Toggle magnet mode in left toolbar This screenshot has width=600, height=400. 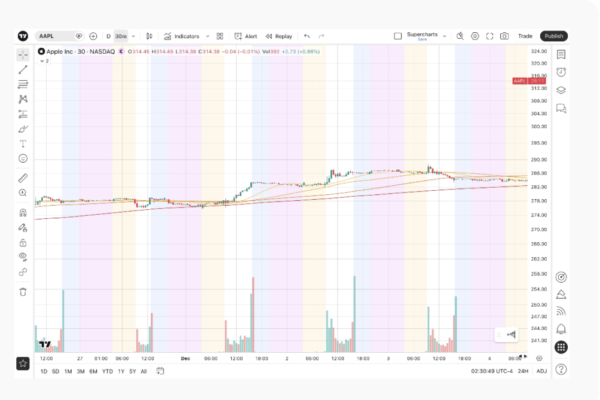[23, 213]
